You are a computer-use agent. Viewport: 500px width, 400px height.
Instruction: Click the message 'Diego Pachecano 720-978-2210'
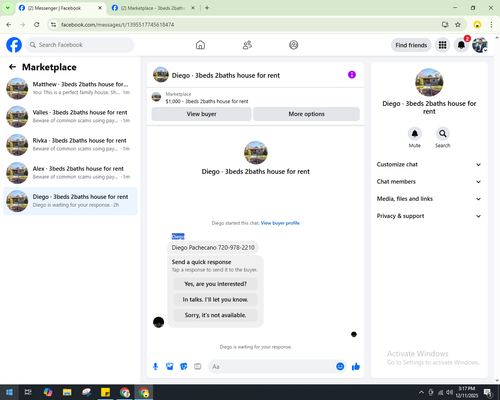[x=213, y=247]
